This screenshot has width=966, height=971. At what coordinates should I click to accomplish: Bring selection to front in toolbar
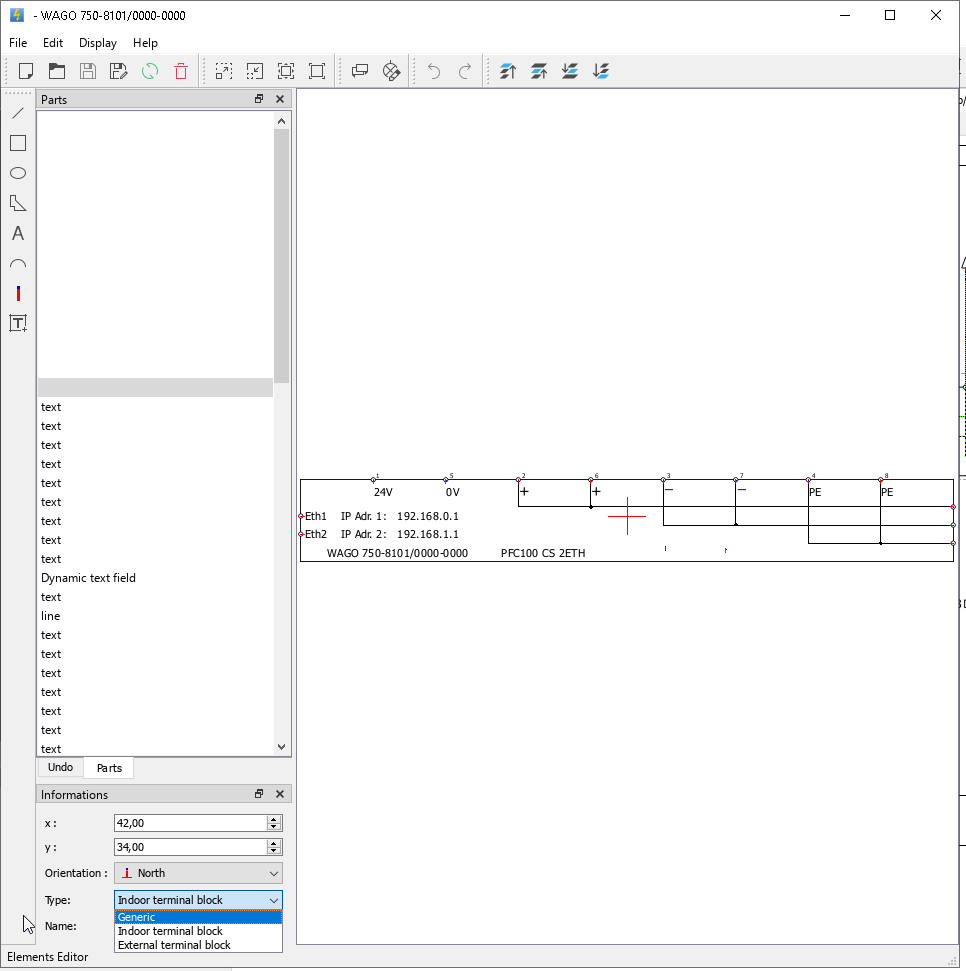tap(508, 71)
